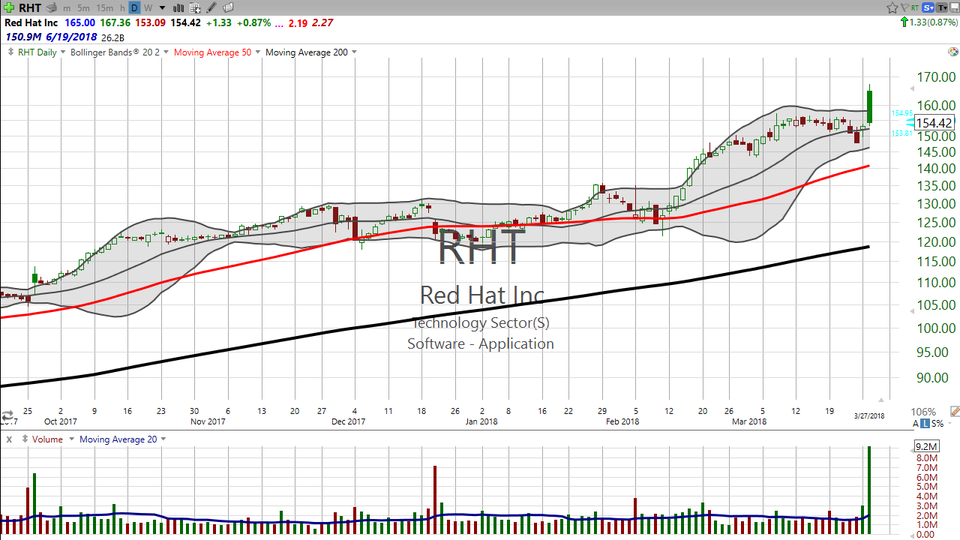Image resolution: width=960 pixels, height=540 pixels.
Task: Open the RHT Daily dropdown
Action: coord(62,52)
